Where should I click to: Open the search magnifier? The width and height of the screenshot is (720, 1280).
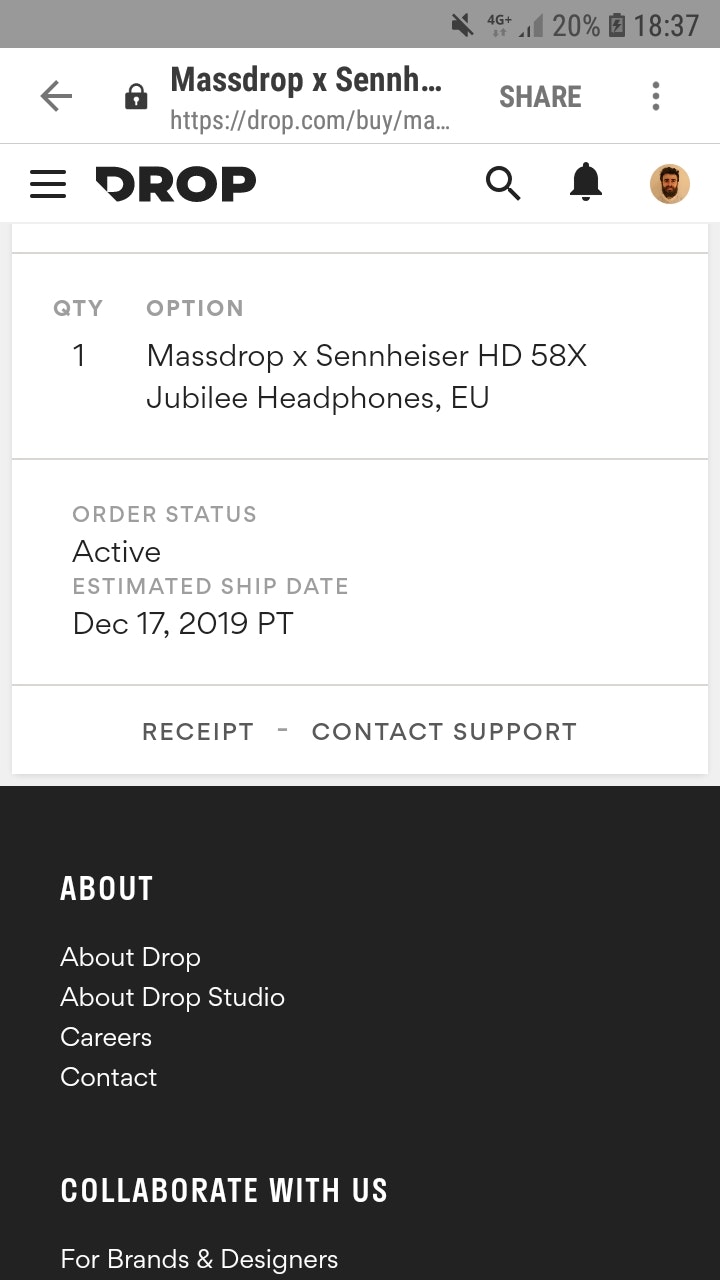click(503, 183)
